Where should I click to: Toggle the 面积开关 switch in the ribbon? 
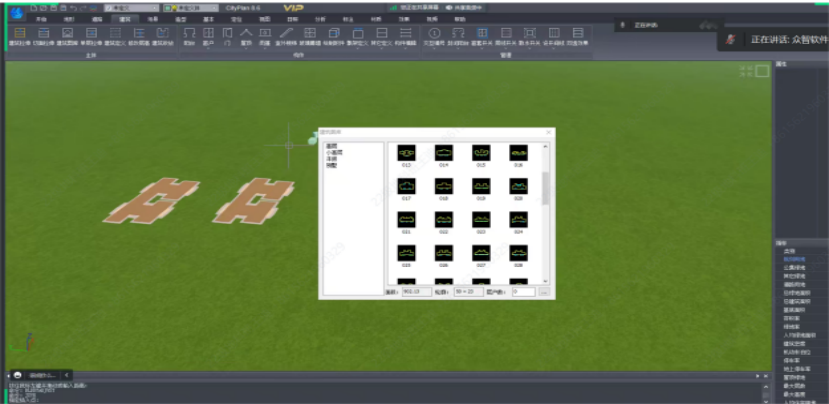click(507, 34)
